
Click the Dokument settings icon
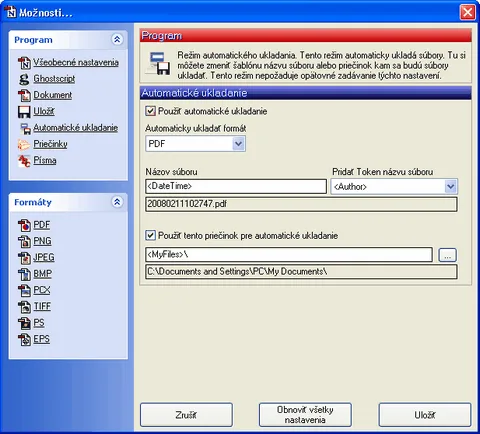(24, 95)
